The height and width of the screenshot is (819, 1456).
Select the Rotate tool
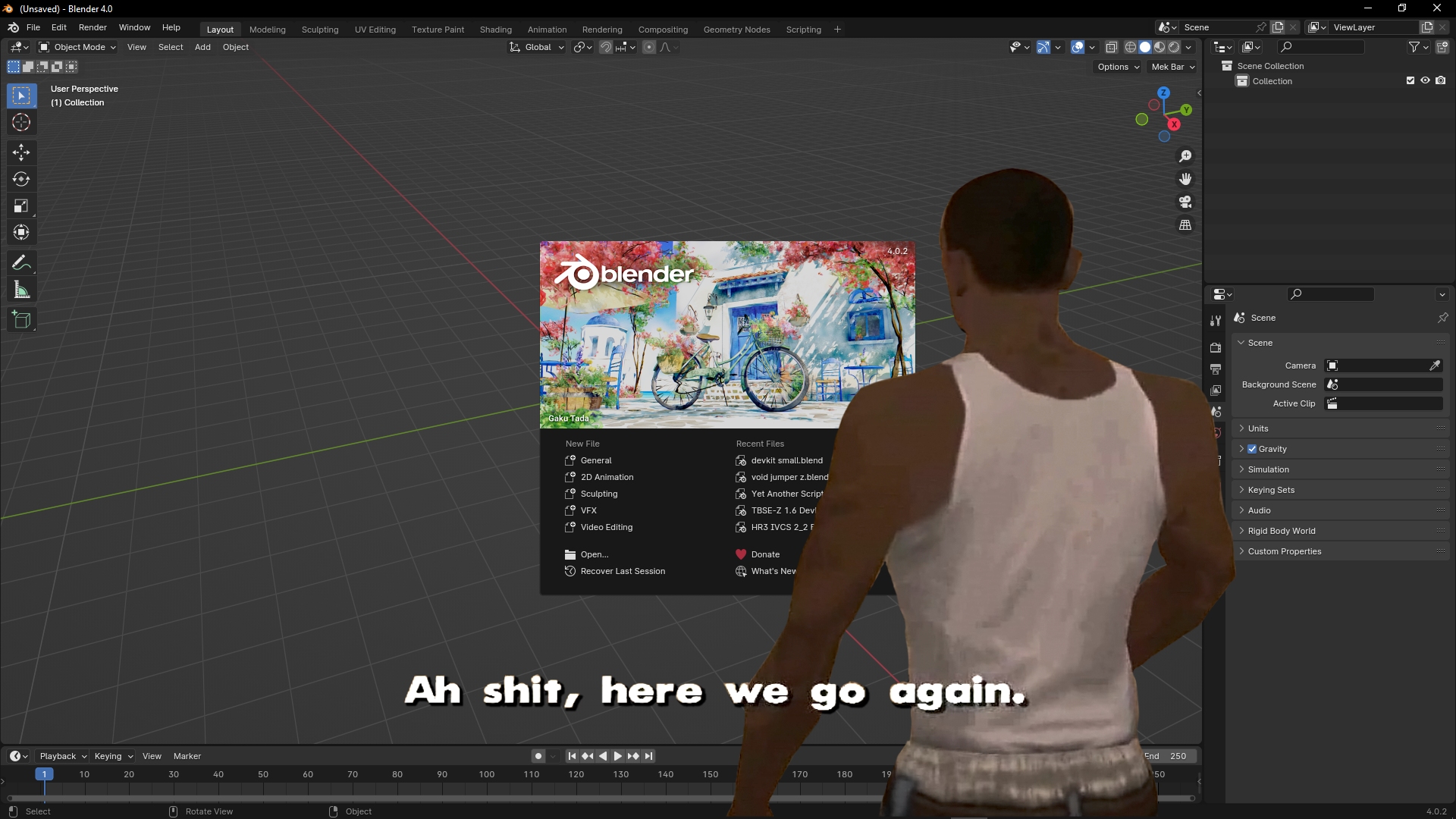[x=21, y=180]
